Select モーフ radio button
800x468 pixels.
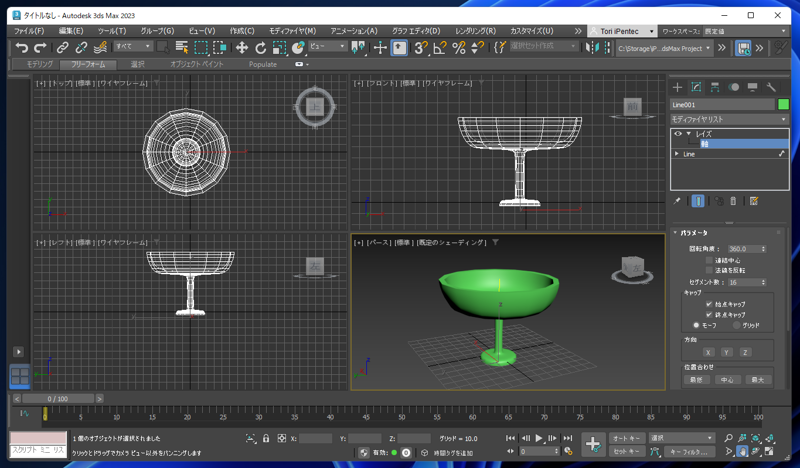pos(696,325)
